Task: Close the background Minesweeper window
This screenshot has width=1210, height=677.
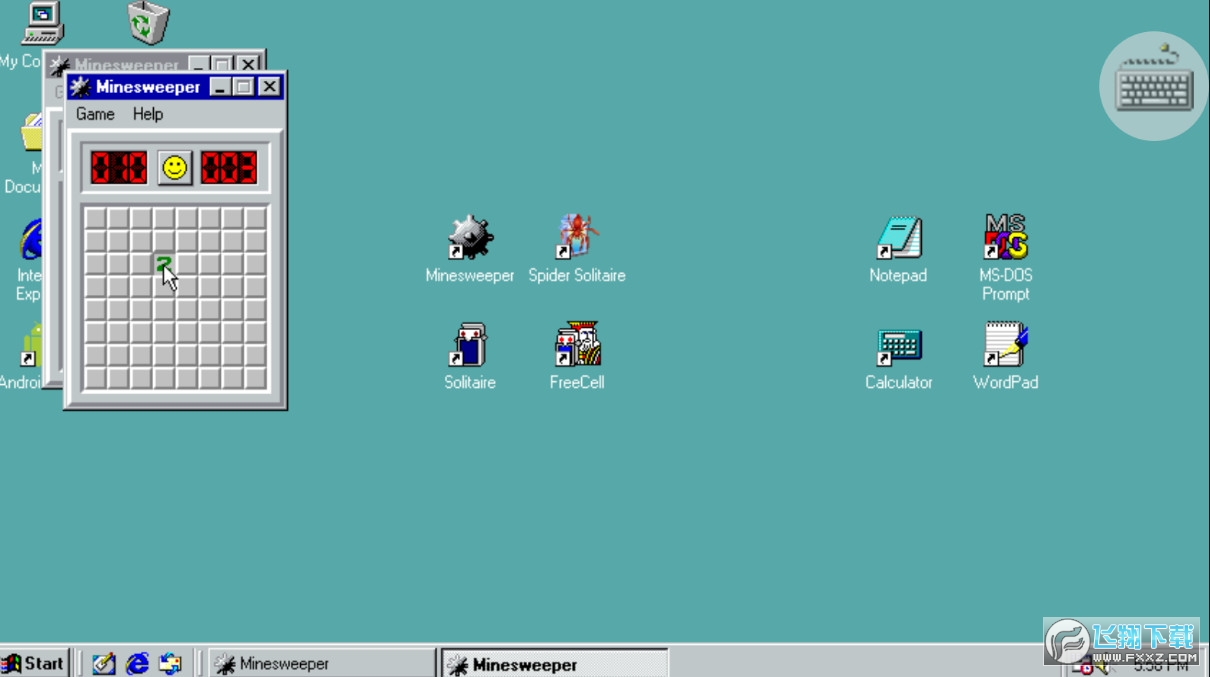Action: click(x=247, y=64)
